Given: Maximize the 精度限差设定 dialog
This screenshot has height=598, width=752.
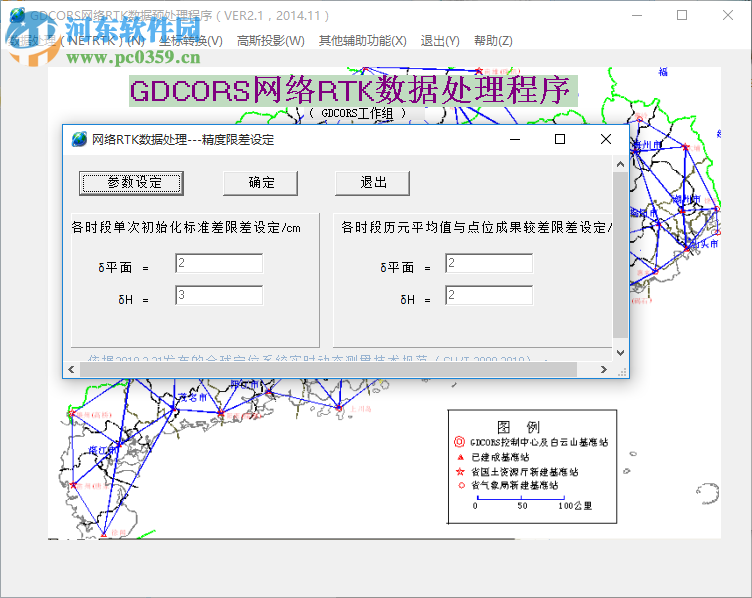Looking at the screenshot, I should click(560, 140).
